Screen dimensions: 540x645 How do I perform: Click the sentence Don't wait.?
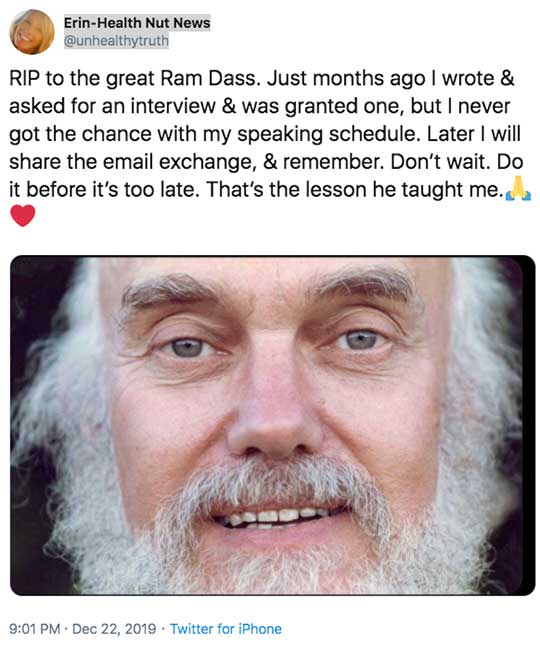click(440, 162)
